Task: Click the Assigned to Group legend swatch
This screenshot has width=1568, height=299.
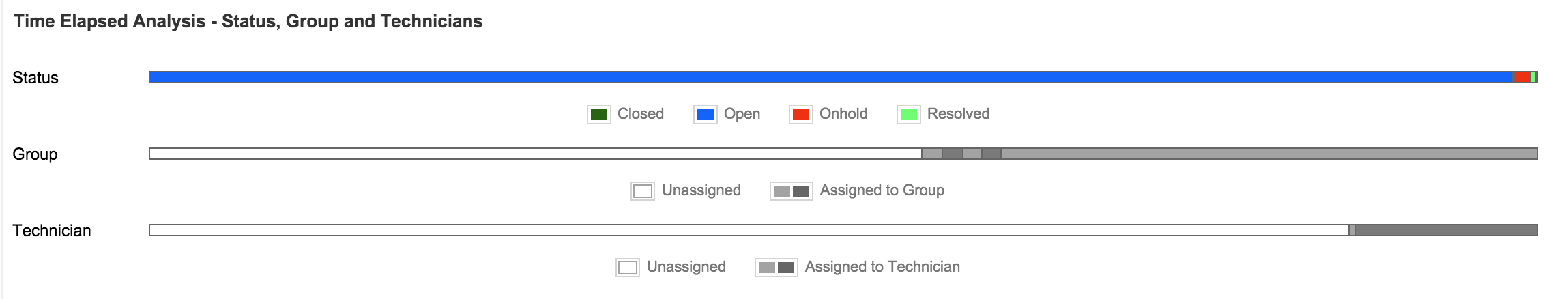Action: [792, 191]
